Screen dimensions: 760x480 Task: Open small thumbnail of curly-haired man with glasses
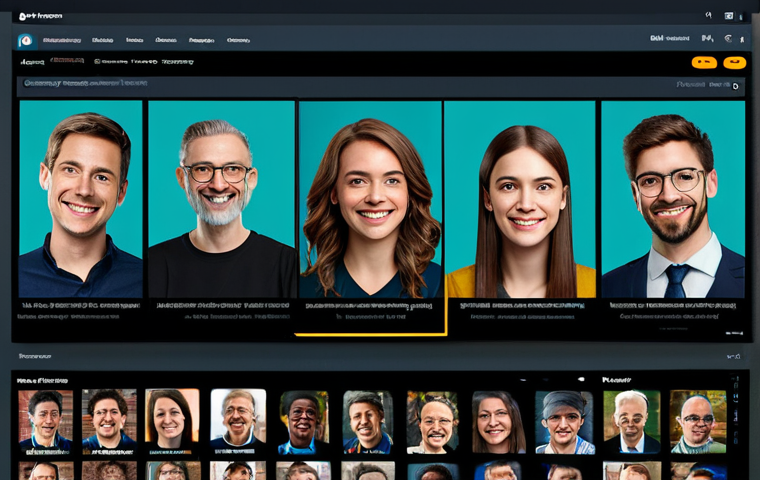pyautogui.click(x=109, y=421)
